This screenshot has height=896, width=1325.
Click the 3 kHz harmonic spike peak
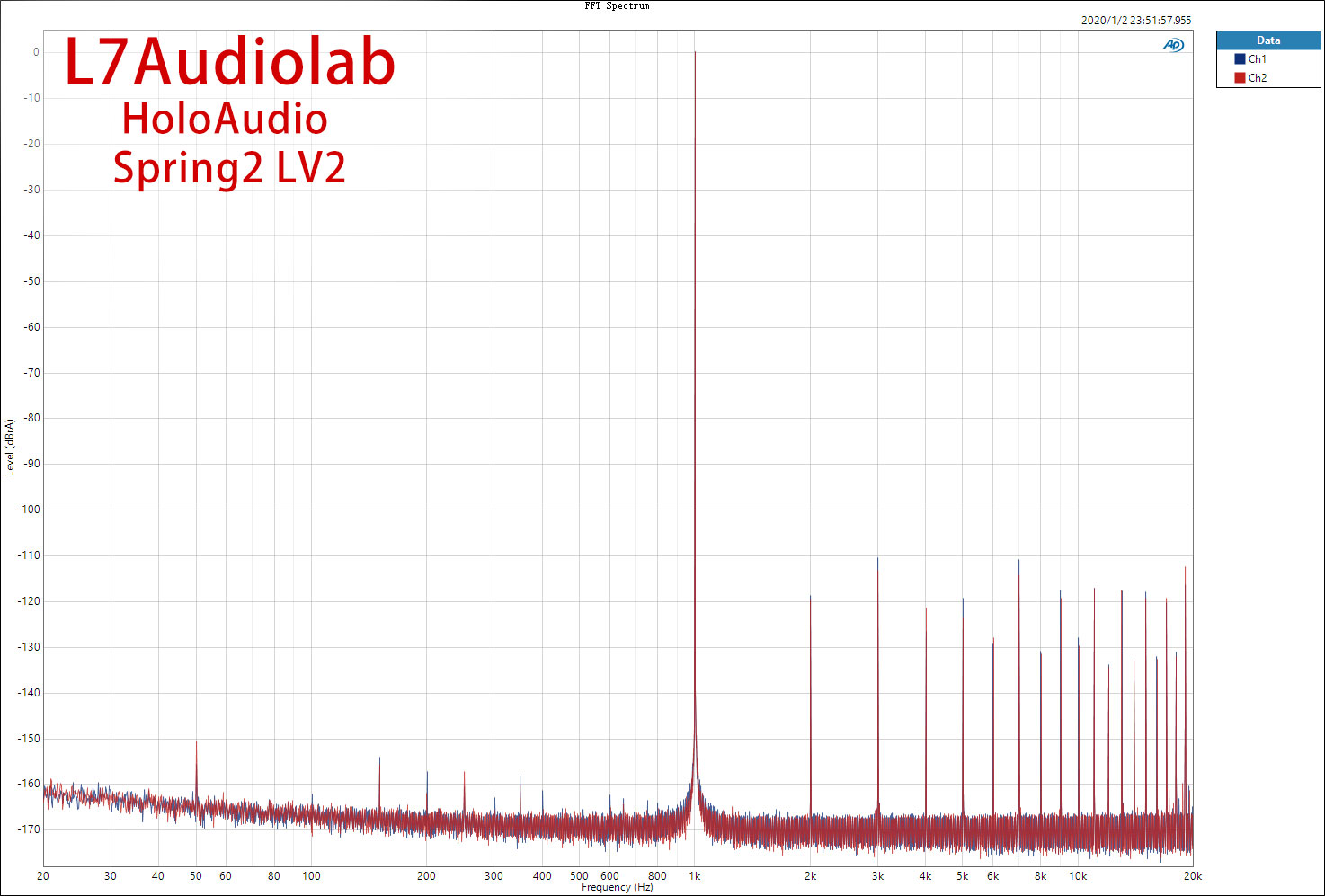click(x=877, y=559)
